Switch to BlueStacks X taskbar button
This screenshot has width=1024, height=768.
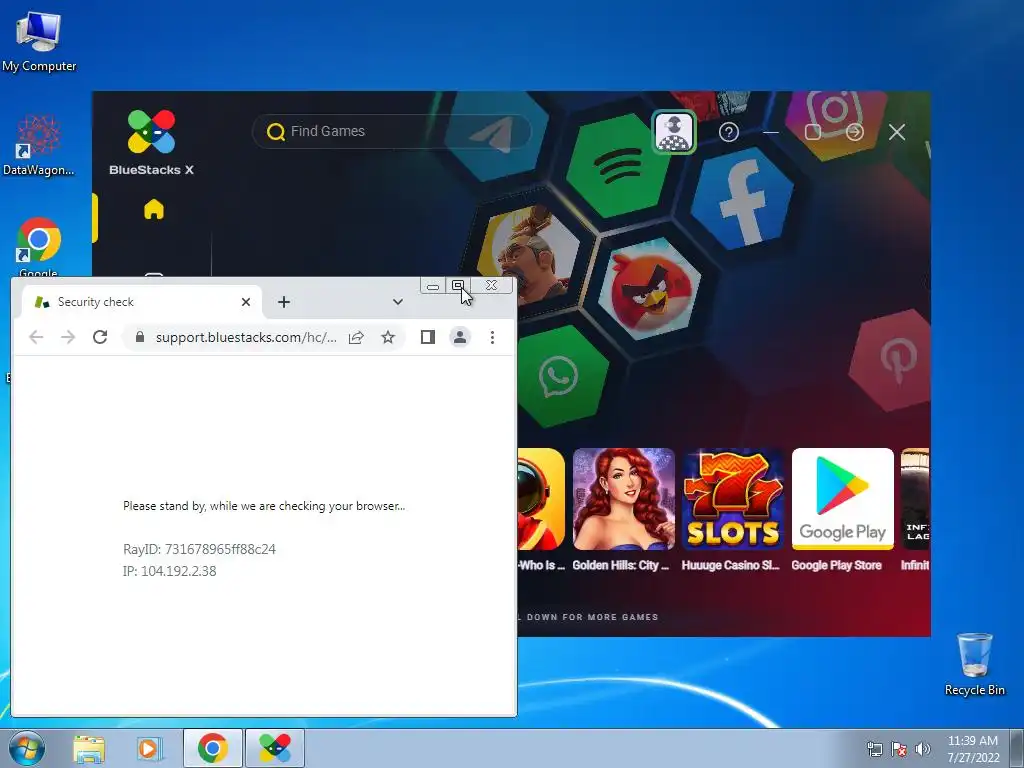coord(275,748)
